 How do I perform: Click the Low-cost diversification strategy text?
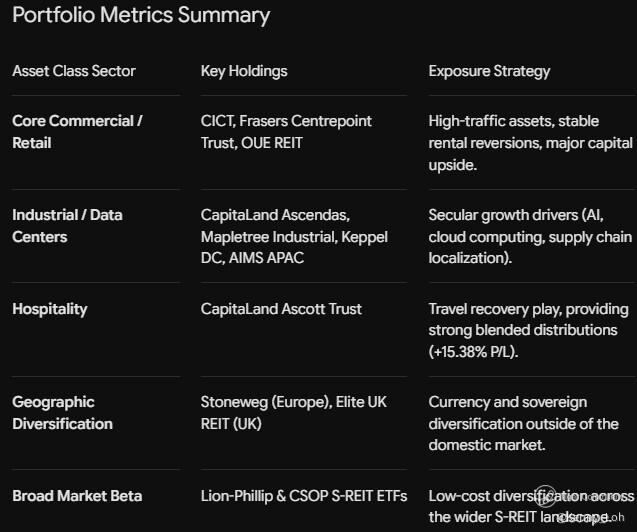531,506
